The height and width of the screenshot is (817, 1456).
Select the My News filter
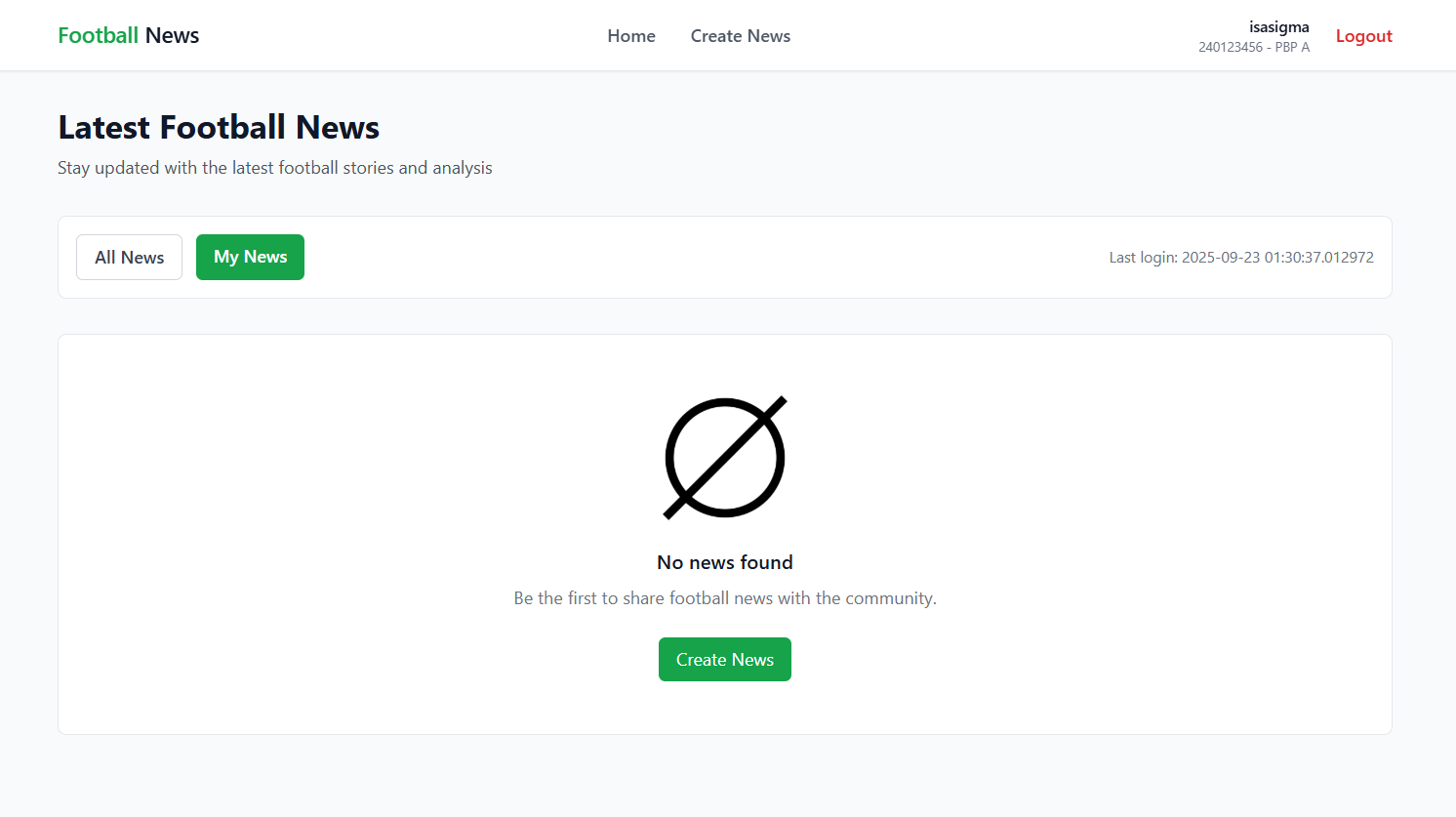click(x=250, y=258)
